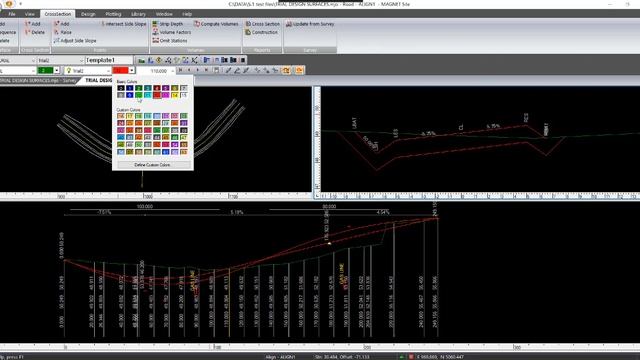
Task: Go to the next cross section station
Action: 198,71
